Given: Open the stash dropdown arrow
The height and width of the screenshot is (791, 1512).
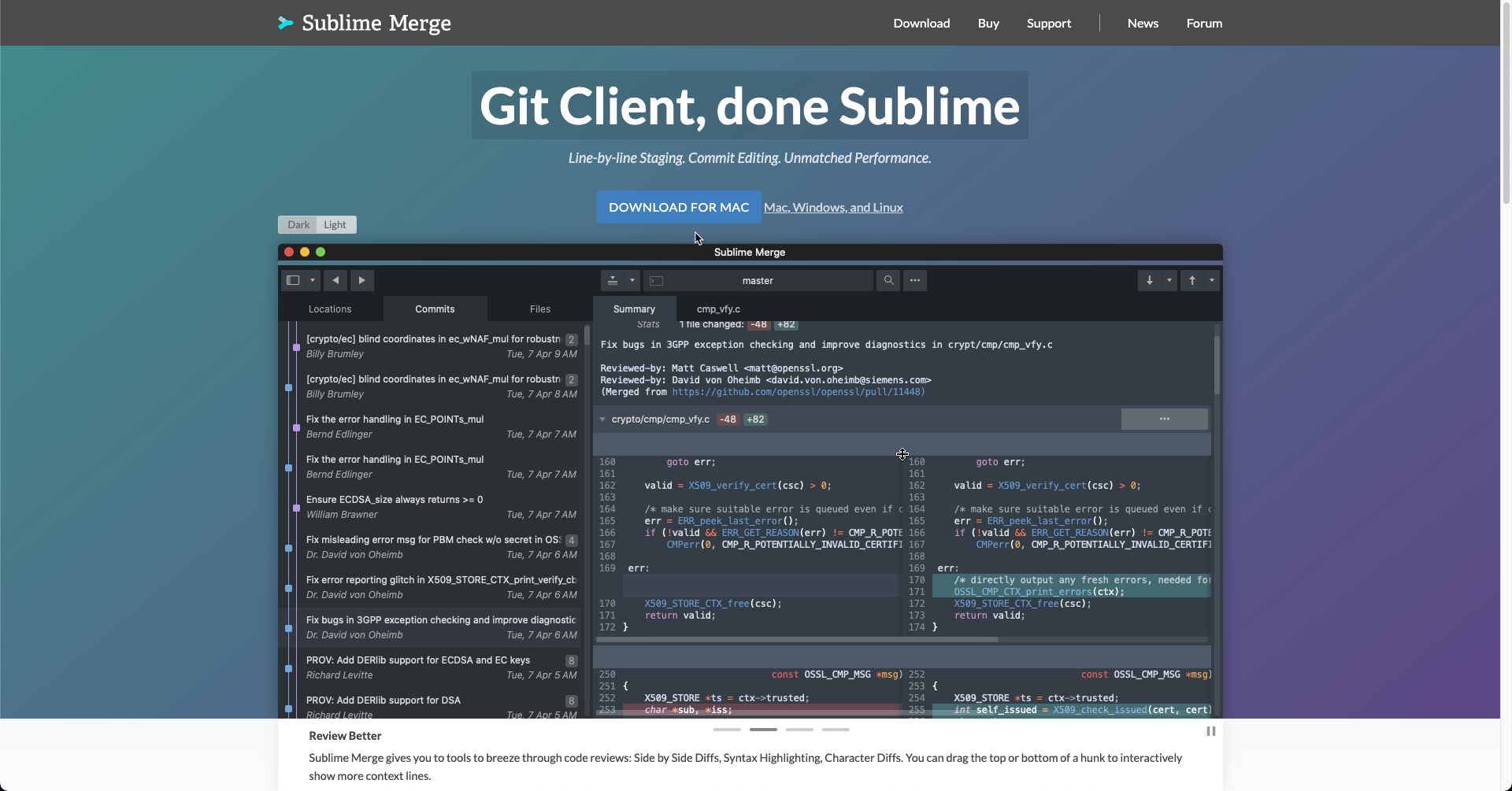Looking at the screenshot, I should (x=632, y=280).
